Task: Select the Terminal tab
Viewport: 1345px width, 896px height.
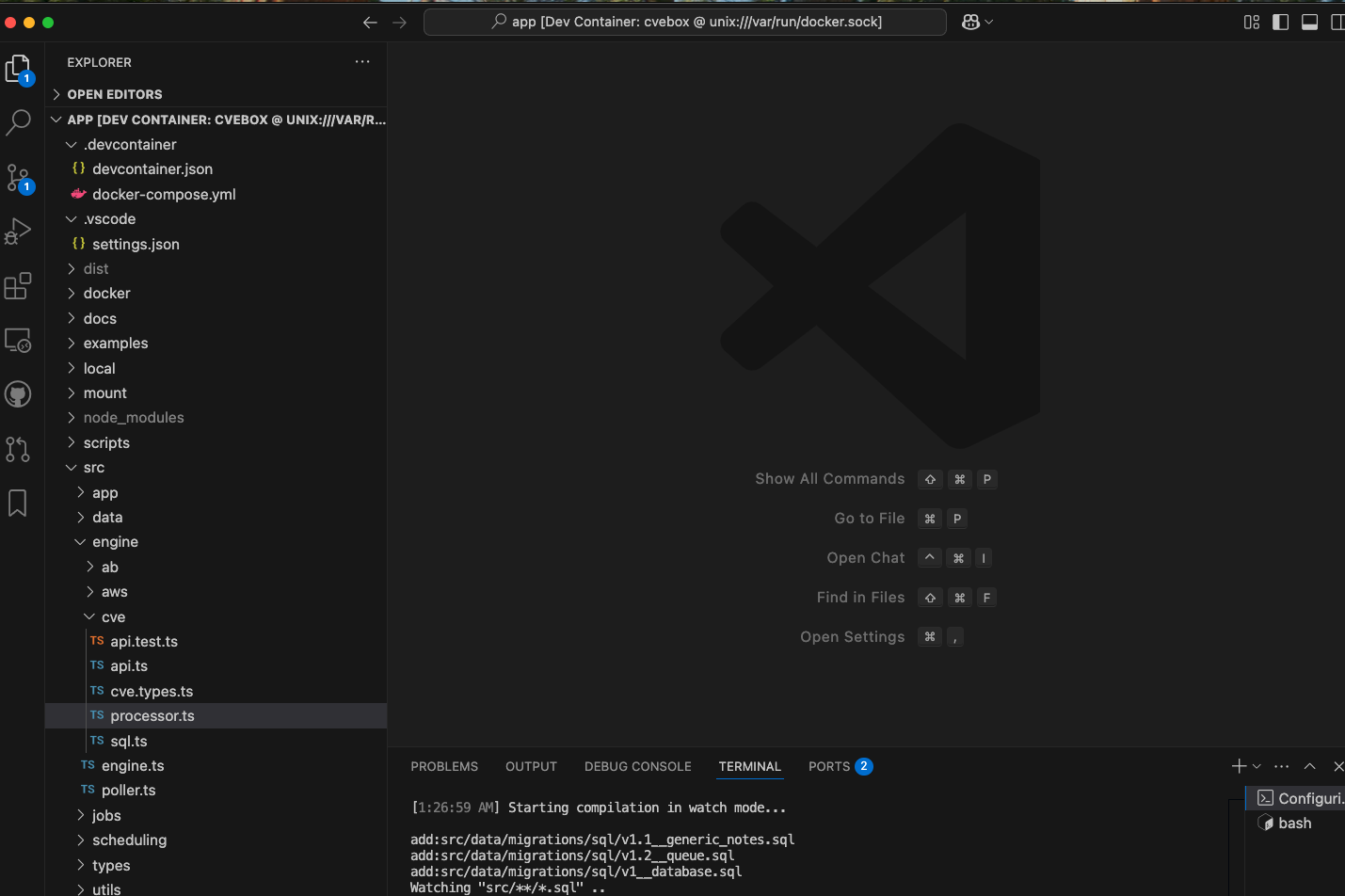Action: 749,766
